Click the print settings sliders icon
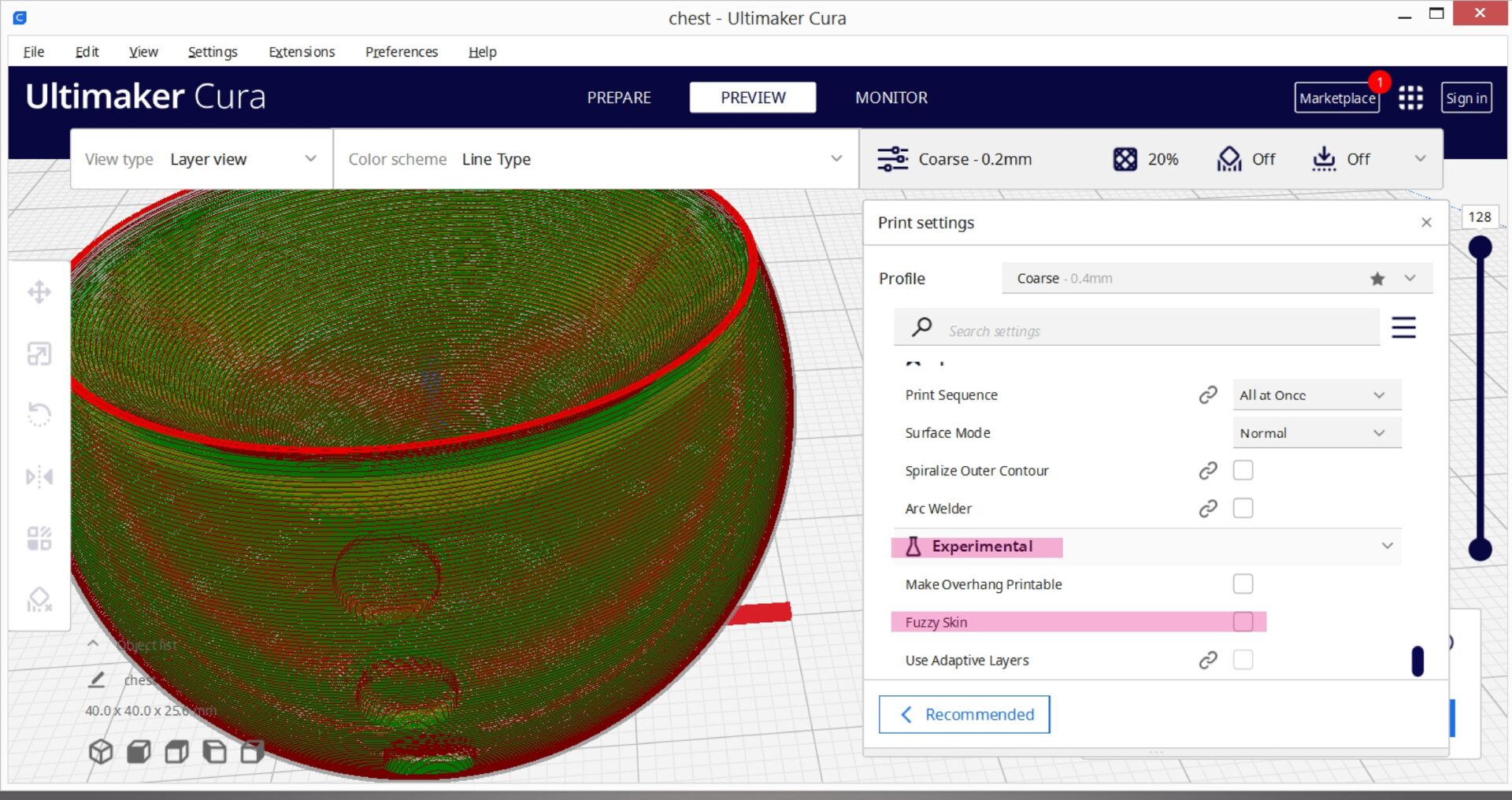Image resolution: width=1512 pixels, height=800 pixels. point(893,159)
